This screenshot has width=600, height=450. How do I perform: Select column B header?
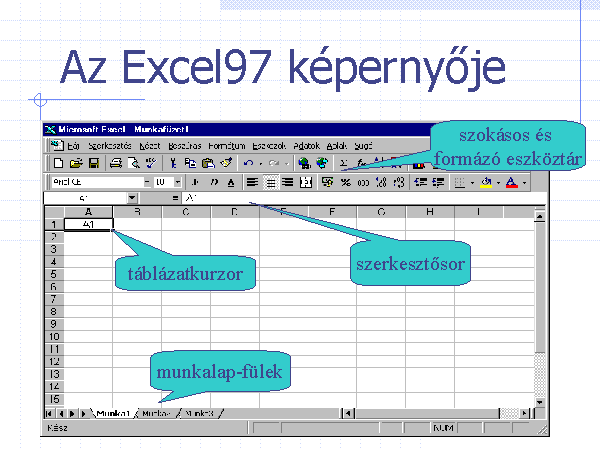click(137, 212)
